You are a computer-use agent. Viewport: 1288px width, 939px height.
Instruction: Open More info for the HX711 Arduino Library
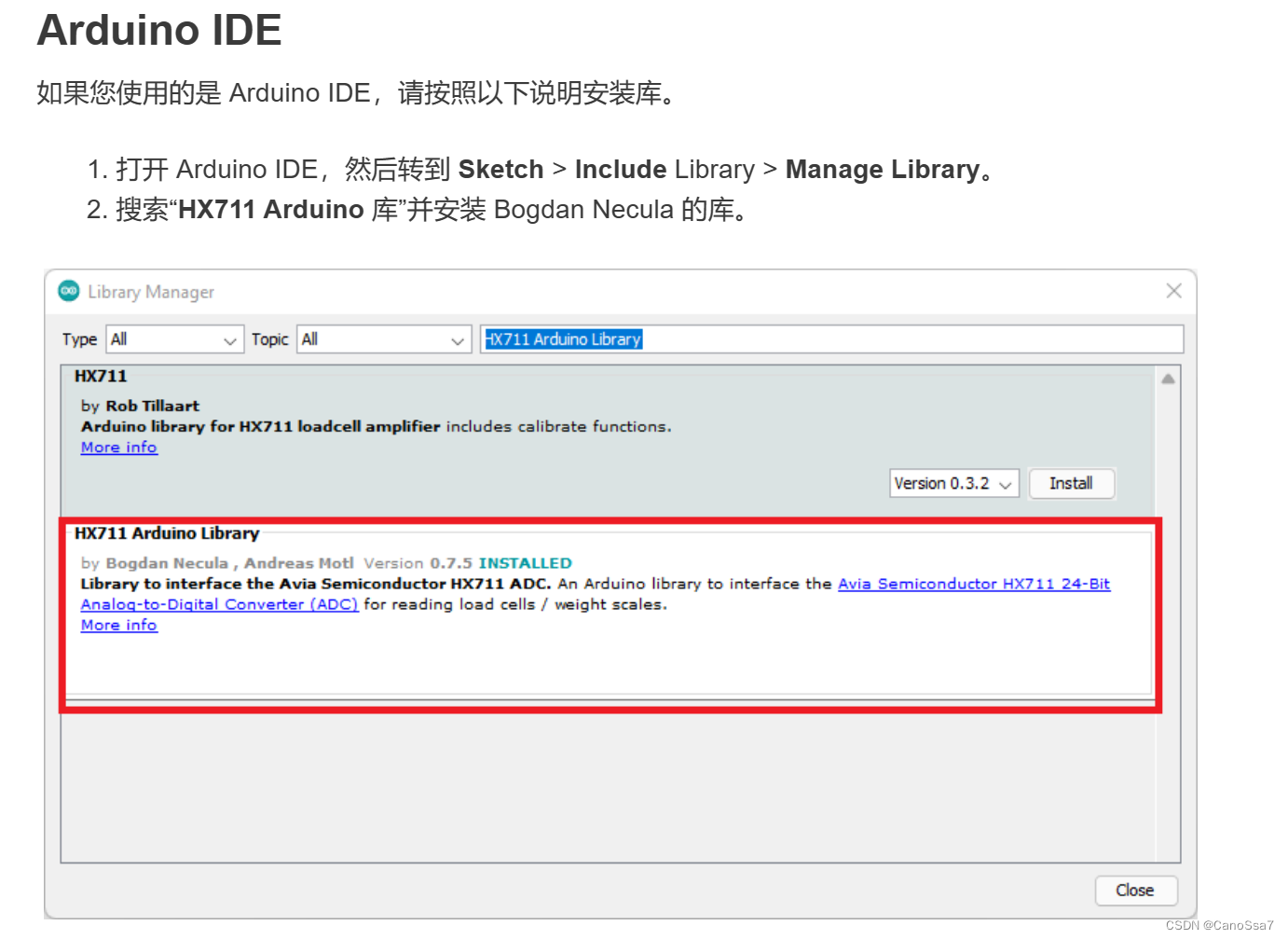tap(118, 625)
